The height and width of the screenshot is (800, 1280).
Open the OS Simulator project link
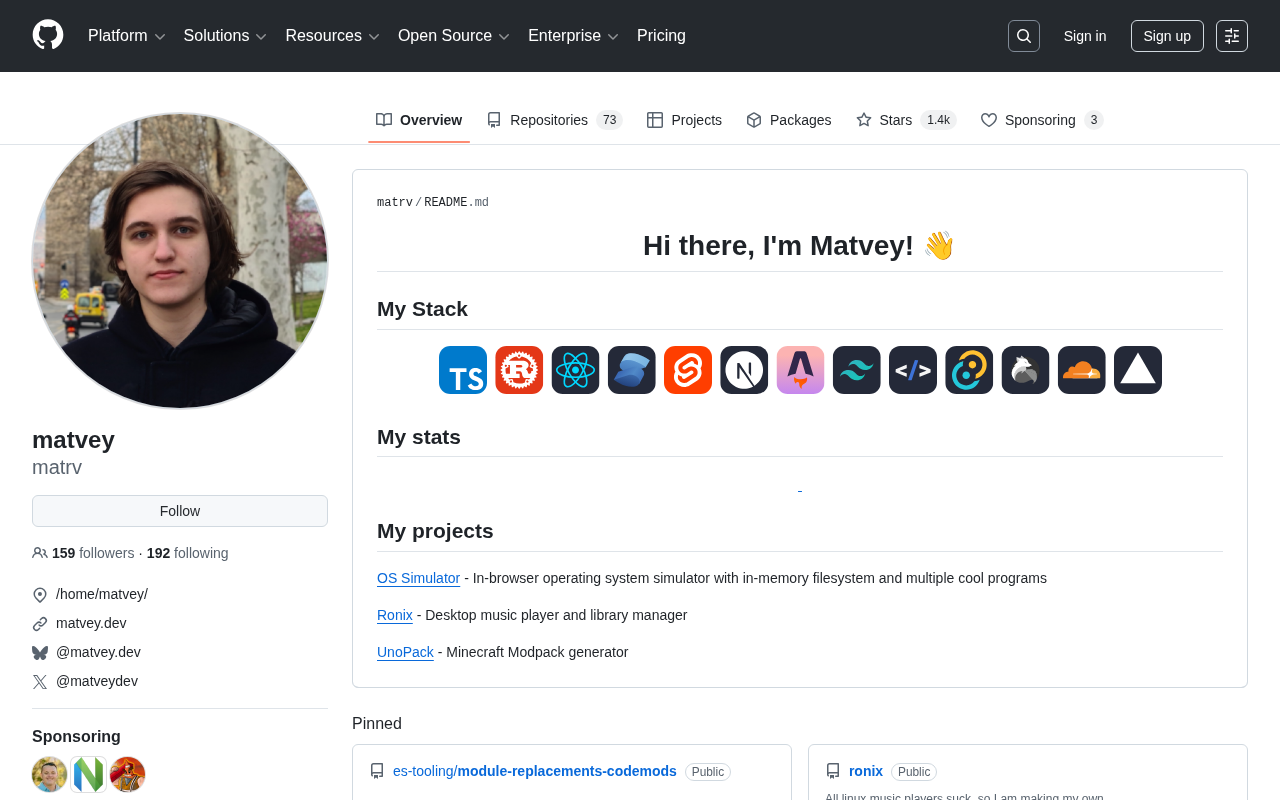click(x=418, y=578)
